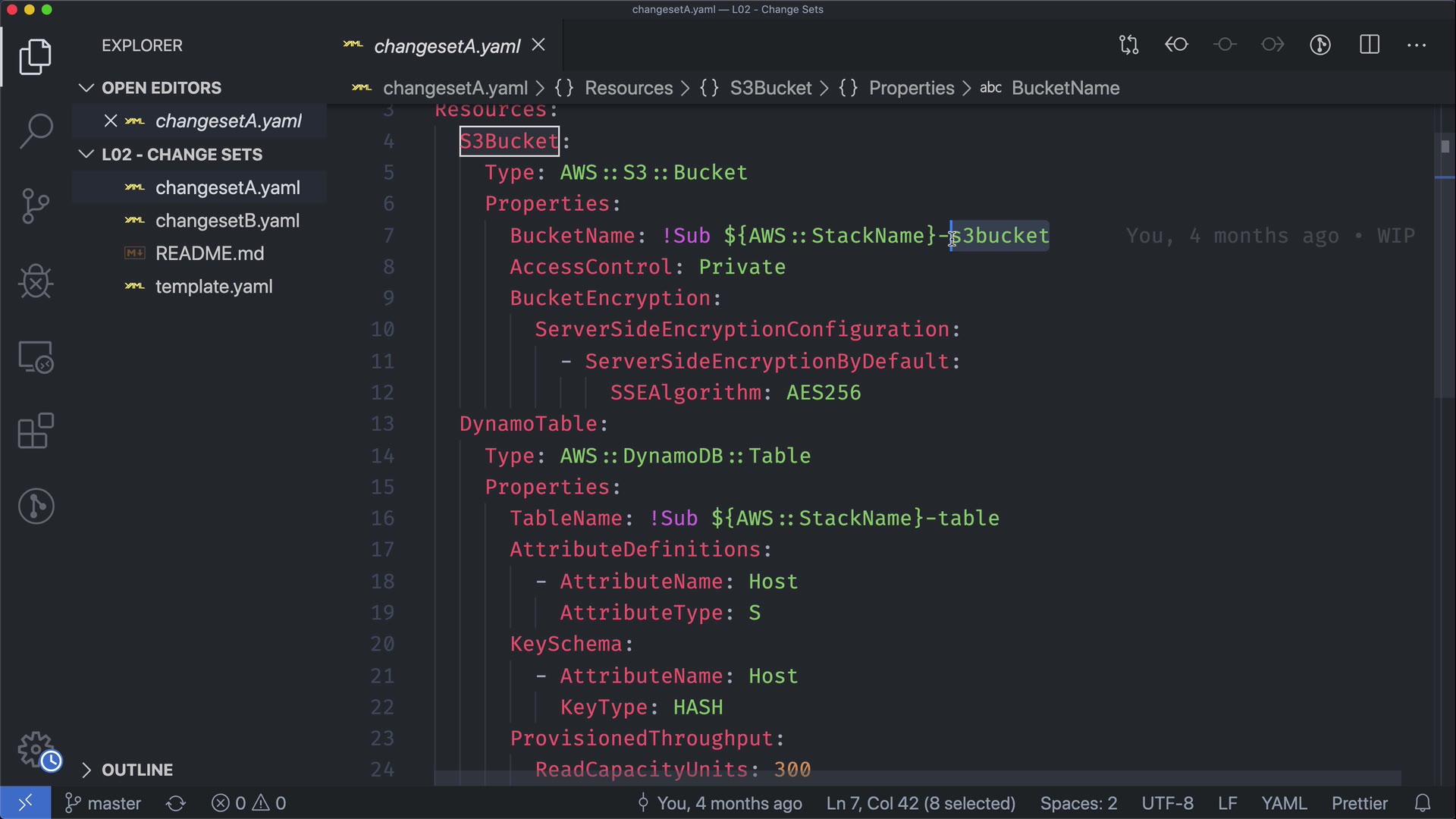The width and height of the screenshot is (1456, 819).
Task: Open the Extensions view
Action: pyautogui.click(x=36, y=431)
